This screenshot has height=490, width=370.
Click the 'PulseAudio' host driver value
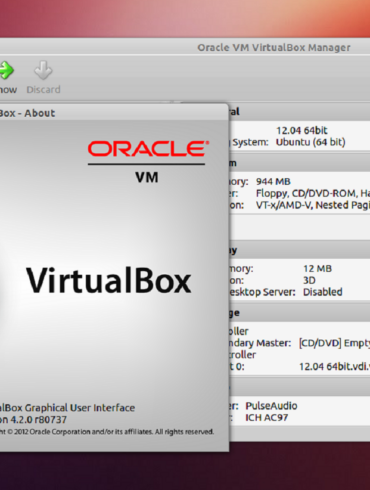pyautogui.click(x=271, y=406)
